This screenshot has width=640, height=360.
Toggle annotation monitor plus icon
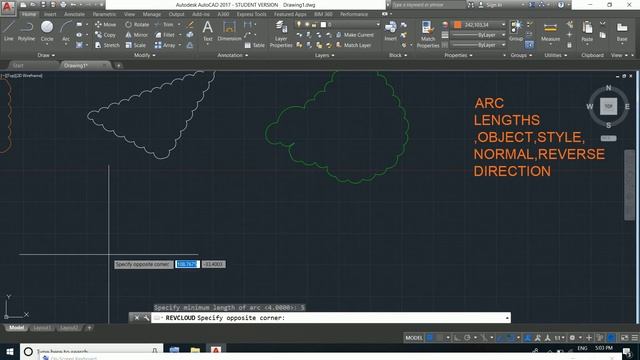pos(589,338)
